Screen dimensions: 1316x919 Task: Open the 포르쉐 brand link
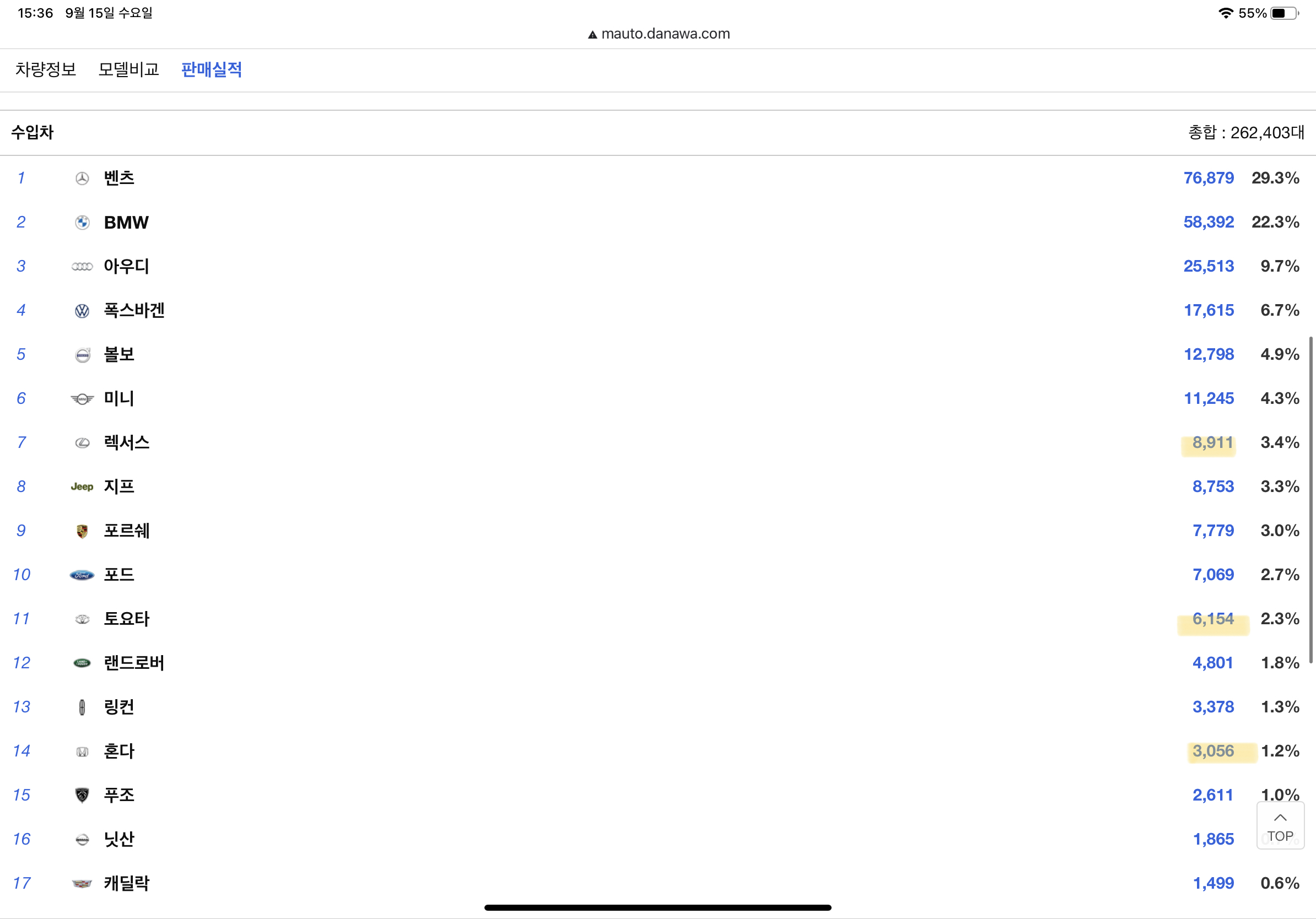click(127, 531)
